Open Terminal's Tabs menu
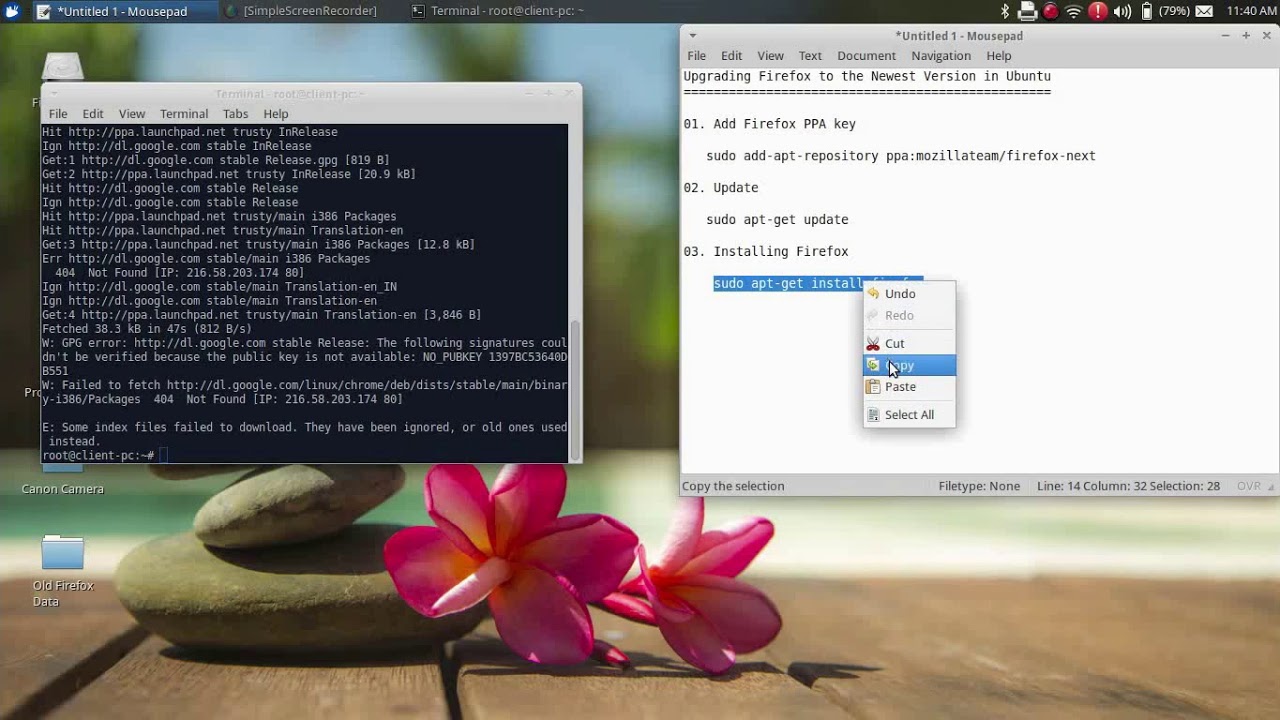The image size is (1280, 720). pyautogui.click(x=235, y=114)
